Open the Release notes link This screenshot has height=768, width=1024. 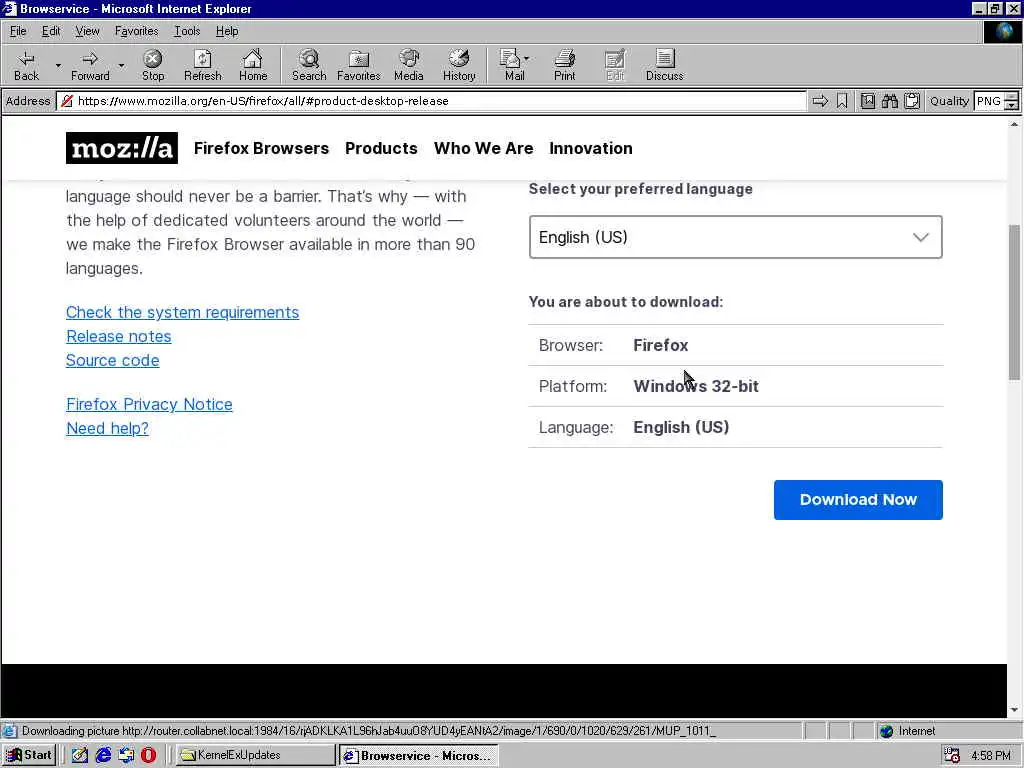(x=118, y=336)
